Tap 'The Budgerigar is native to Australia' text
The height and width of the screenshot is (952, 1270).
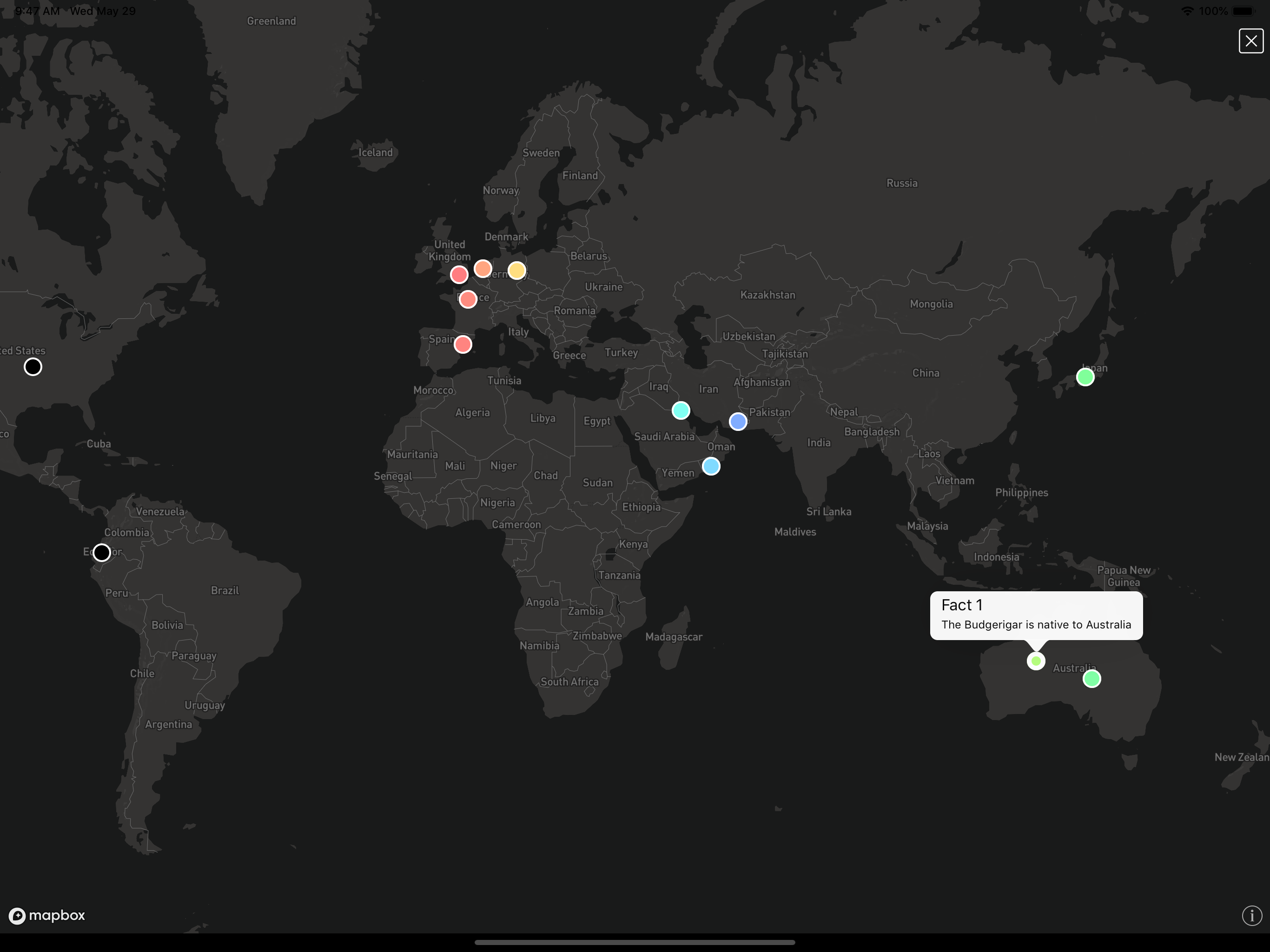click(1036, 625)
